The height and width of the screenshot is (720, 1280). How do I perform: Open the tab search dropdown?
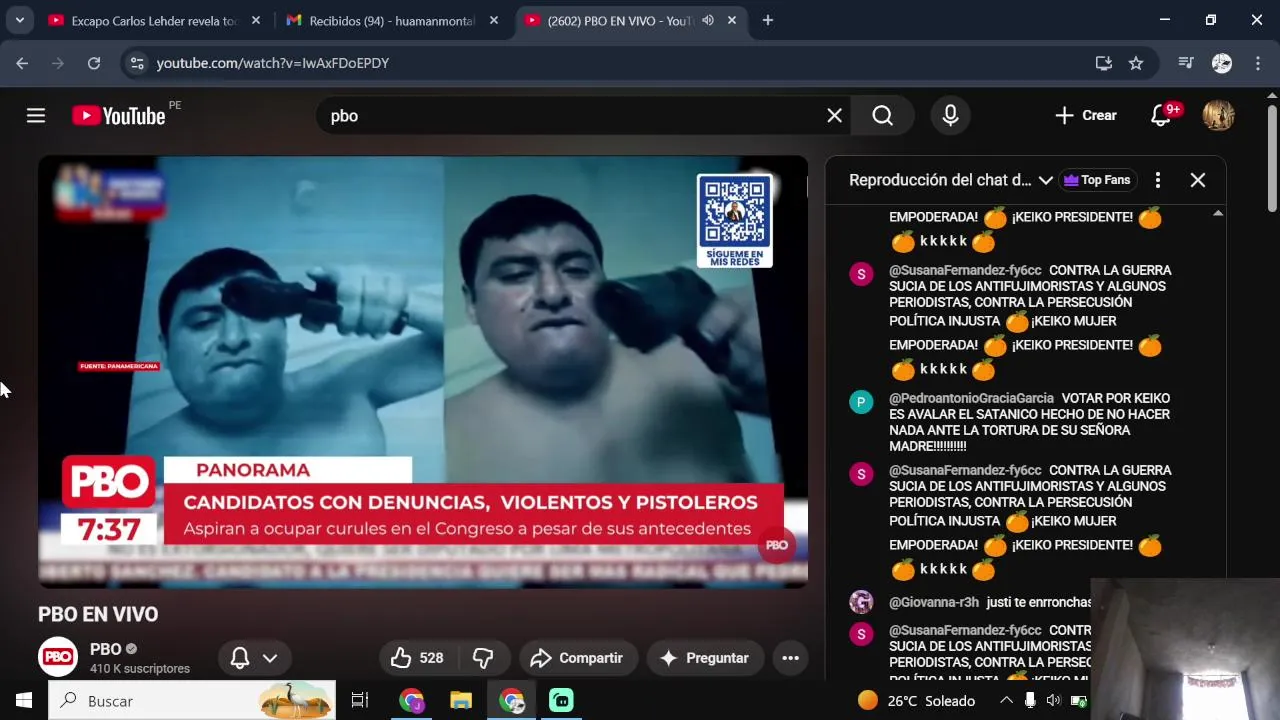tap(19, 20)
